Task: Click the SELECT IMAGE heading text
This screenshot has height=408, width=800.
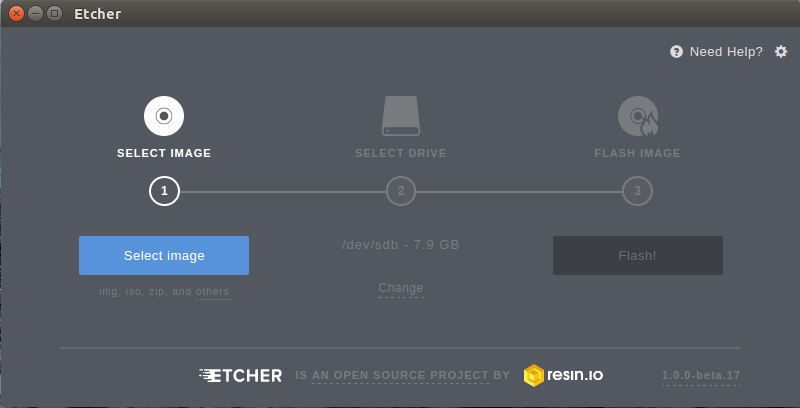Action: pyautogui.click(x=164, y=153)
